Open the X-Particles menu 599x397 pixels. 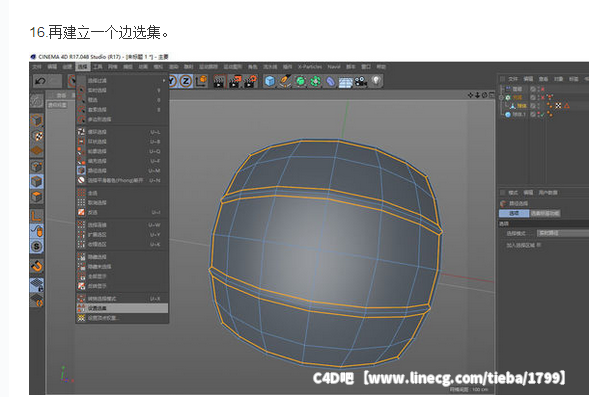(x=309, y=67)
